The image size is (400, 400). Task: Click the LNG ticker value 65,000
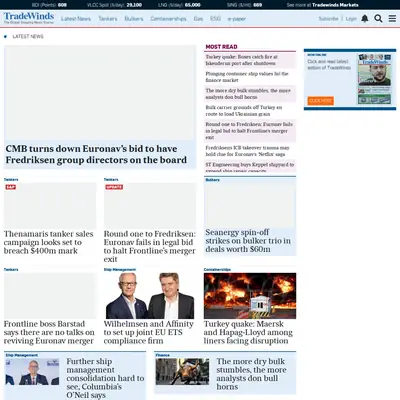pos(193,5)
